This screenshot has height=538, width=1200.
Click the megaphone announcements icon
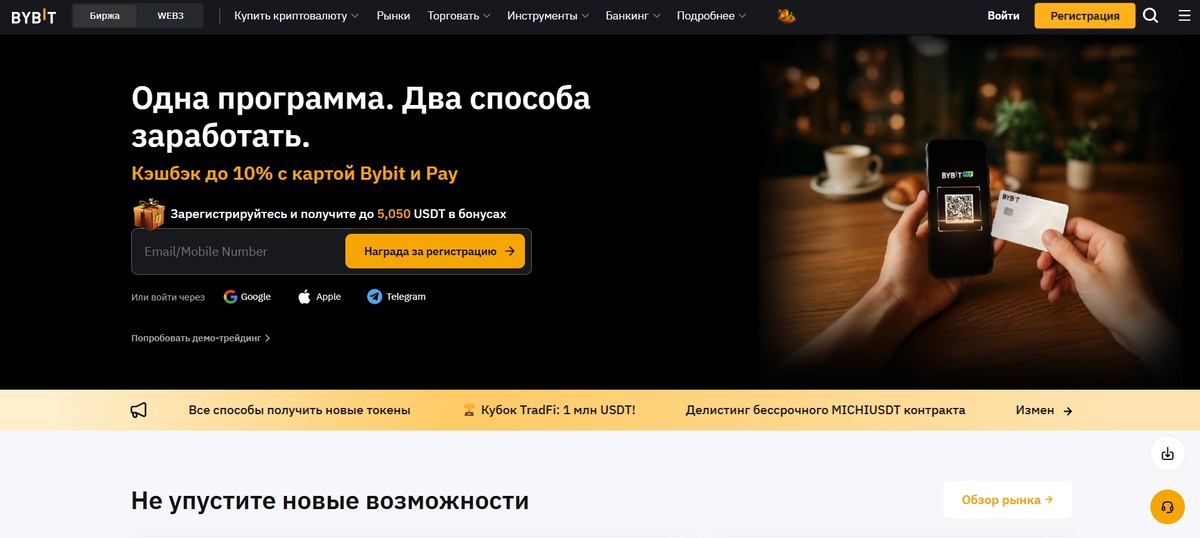[x=139, y=410]
